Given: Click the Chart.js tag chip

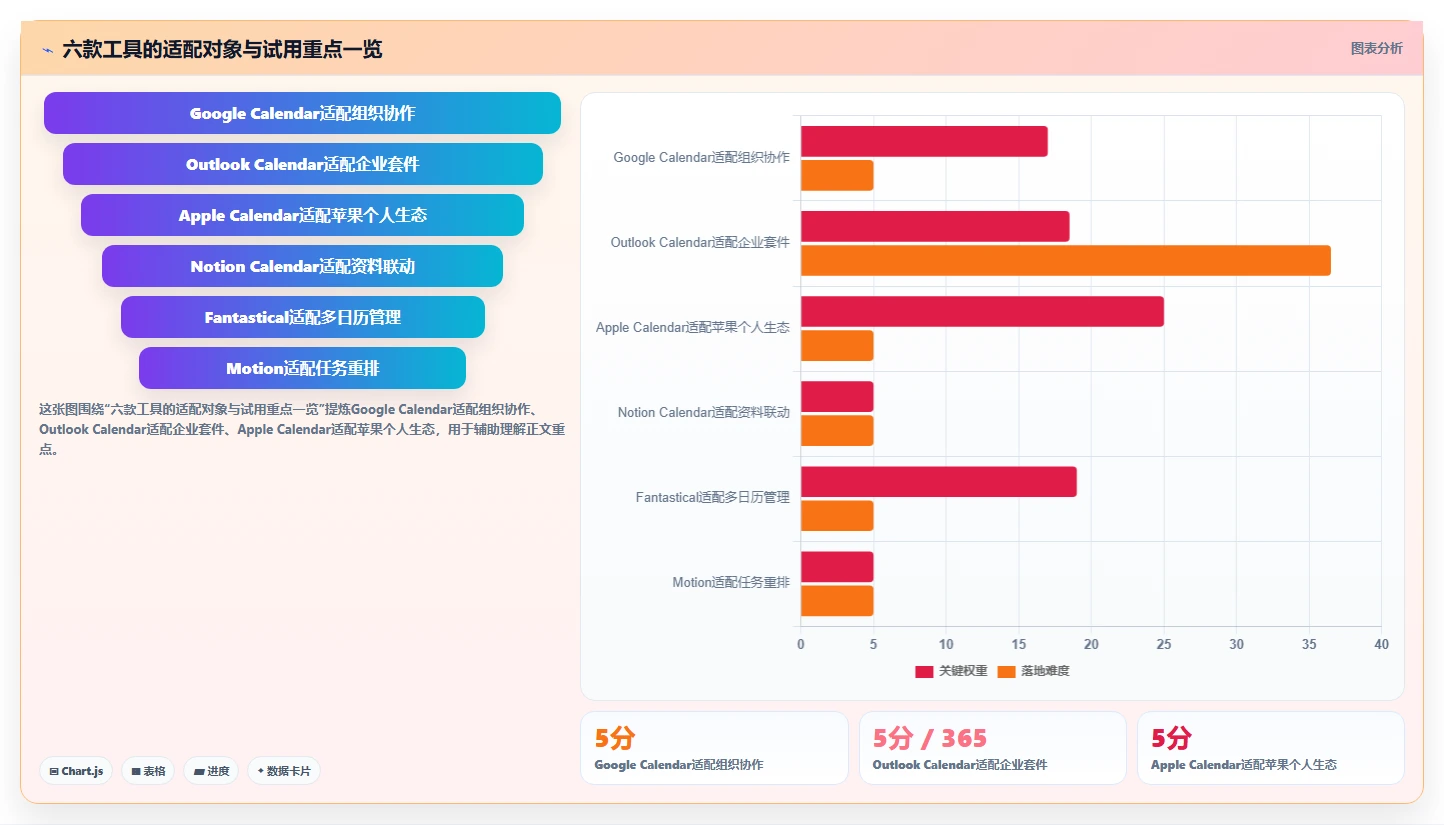Looking at the screenshot, I should pyautogui.click(x=76, y=771).
